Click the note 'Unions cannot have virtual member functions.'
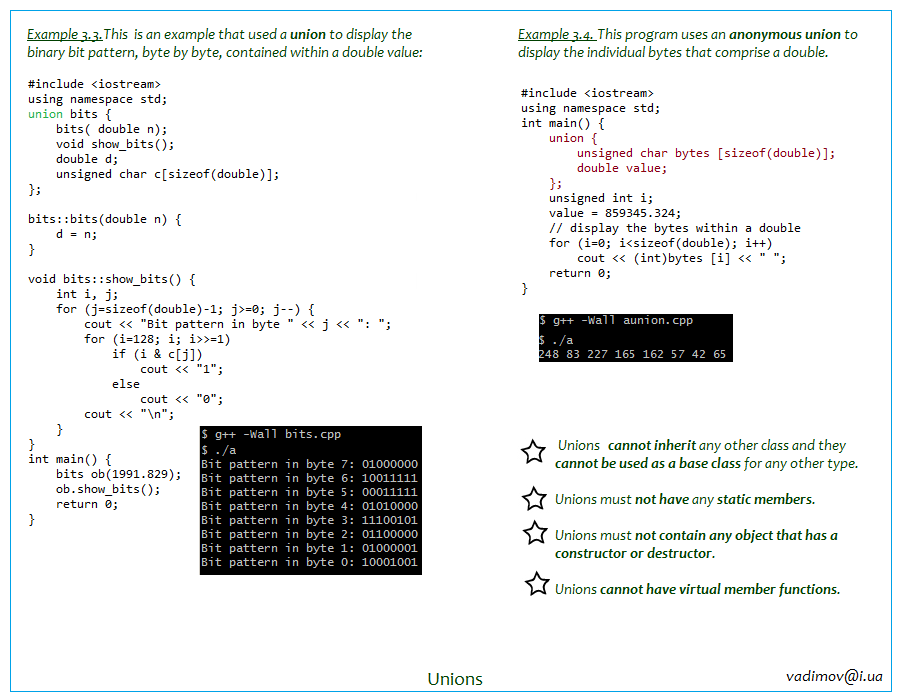The width and height of the screenshot is (900, 700). 697,589
